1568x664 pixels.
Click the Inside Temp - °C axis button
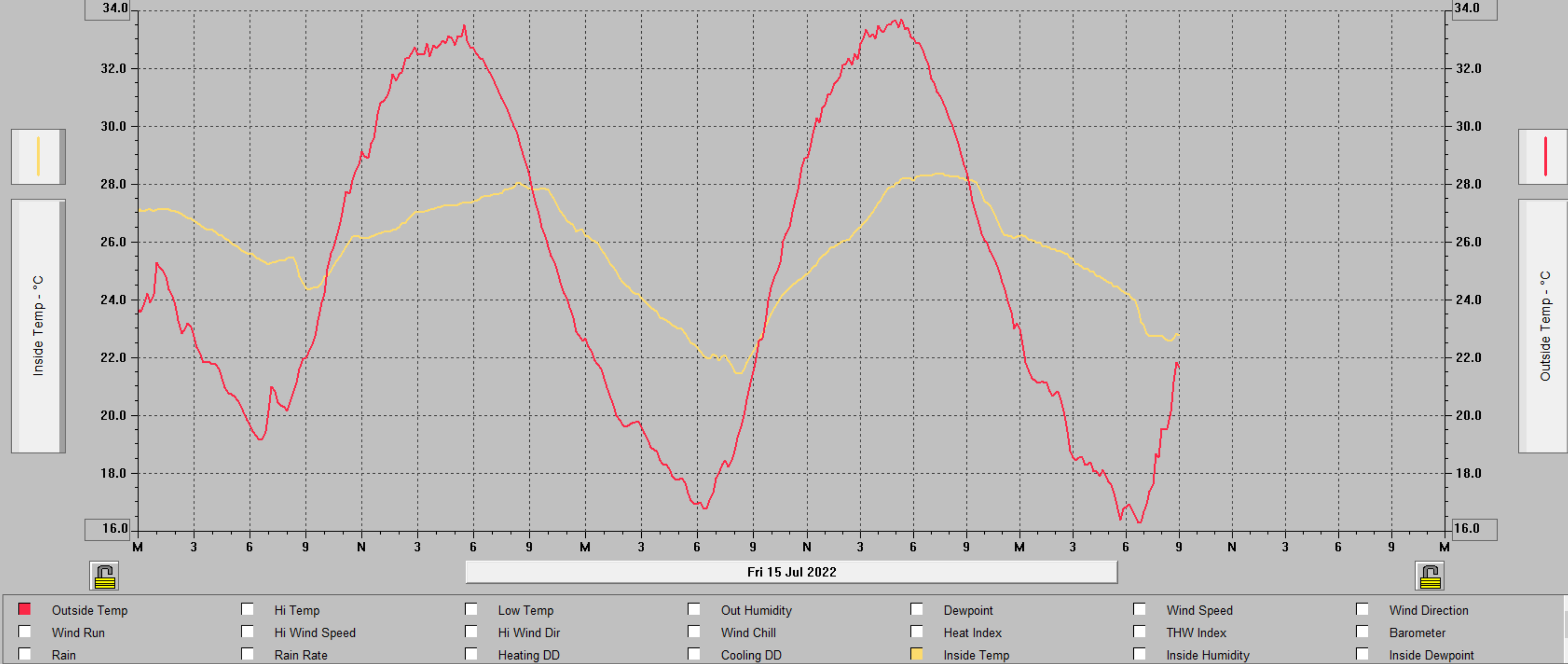[39, 326]
